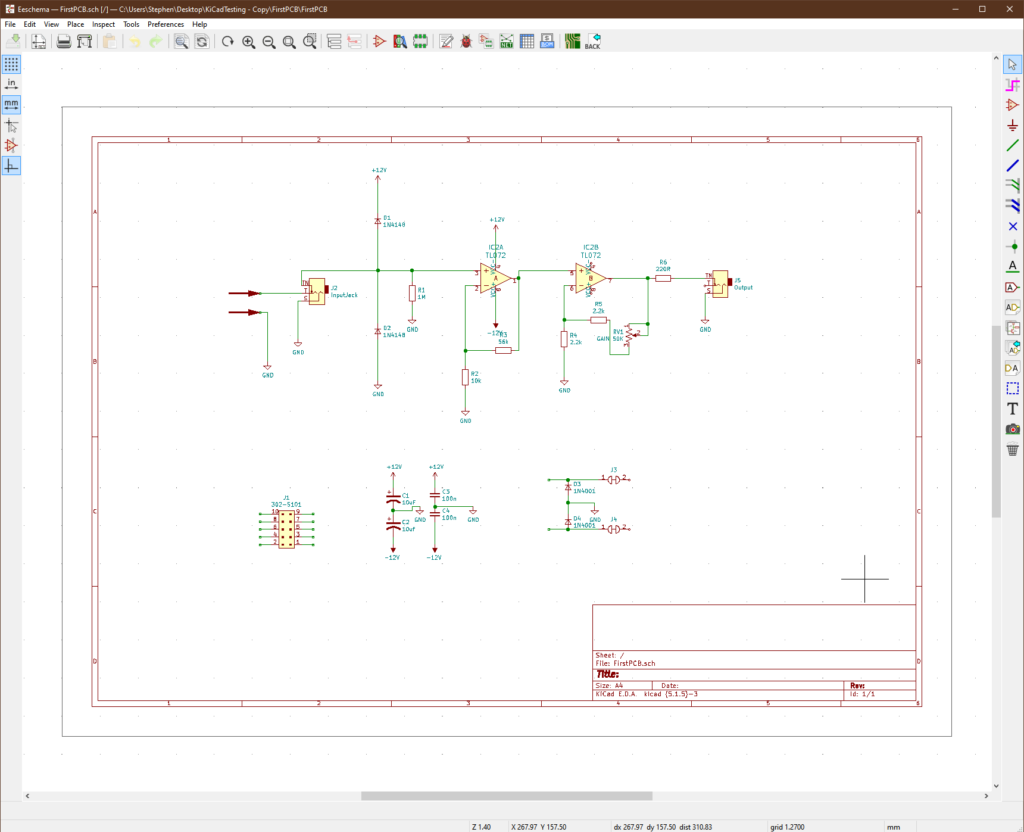Select the place hierarchical pin tool

point(1012,368)
